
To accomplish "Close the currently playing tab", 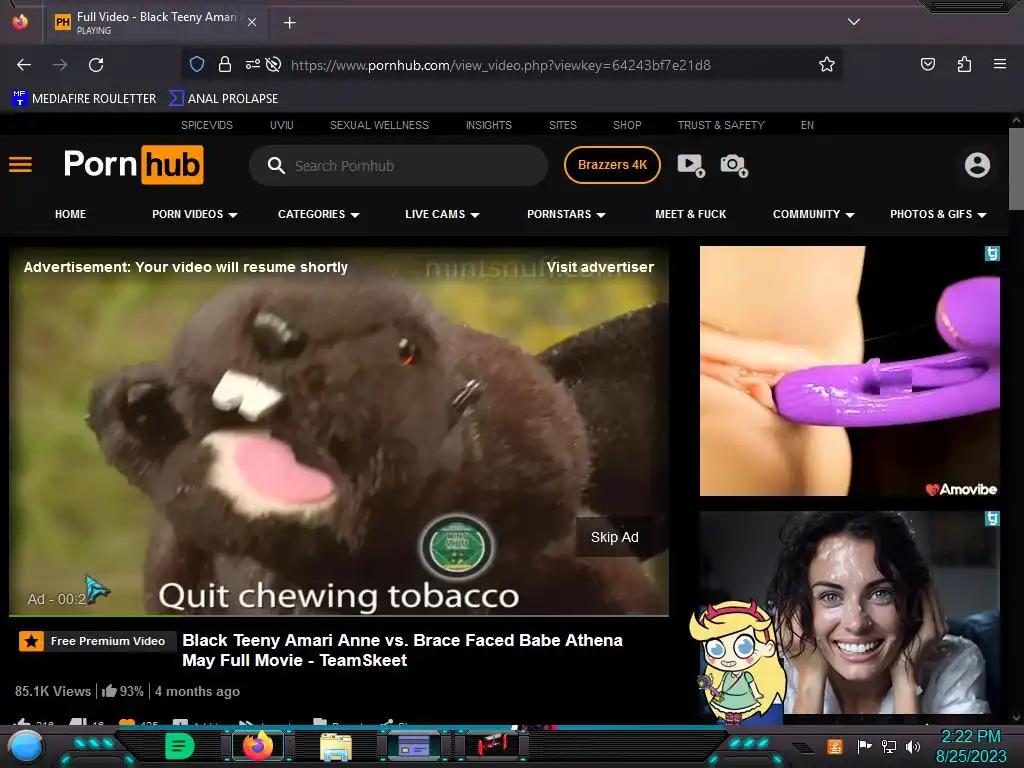I will pyautogui.click(x=252, y=22).
